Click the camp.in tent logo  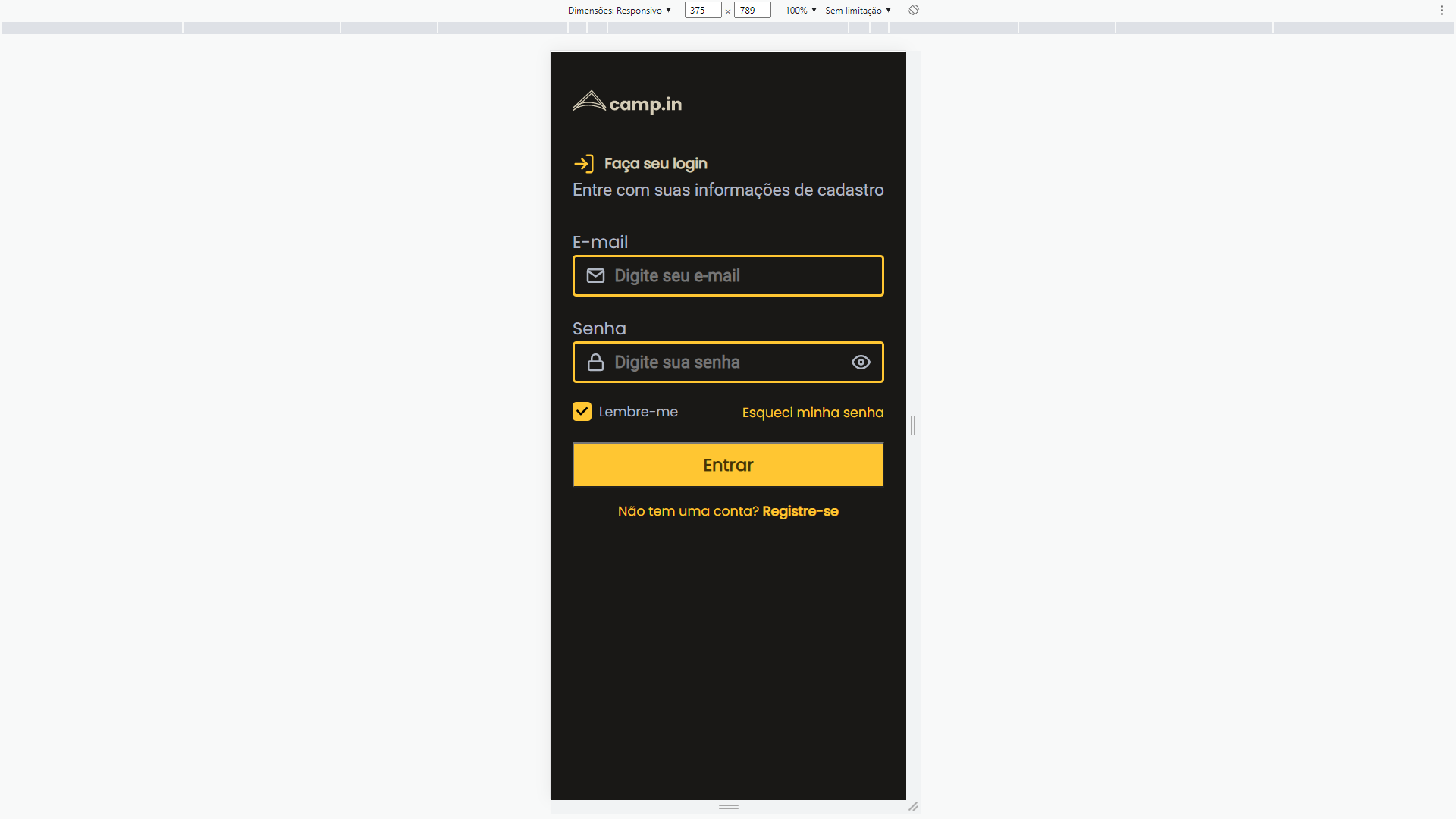point(590,101)
